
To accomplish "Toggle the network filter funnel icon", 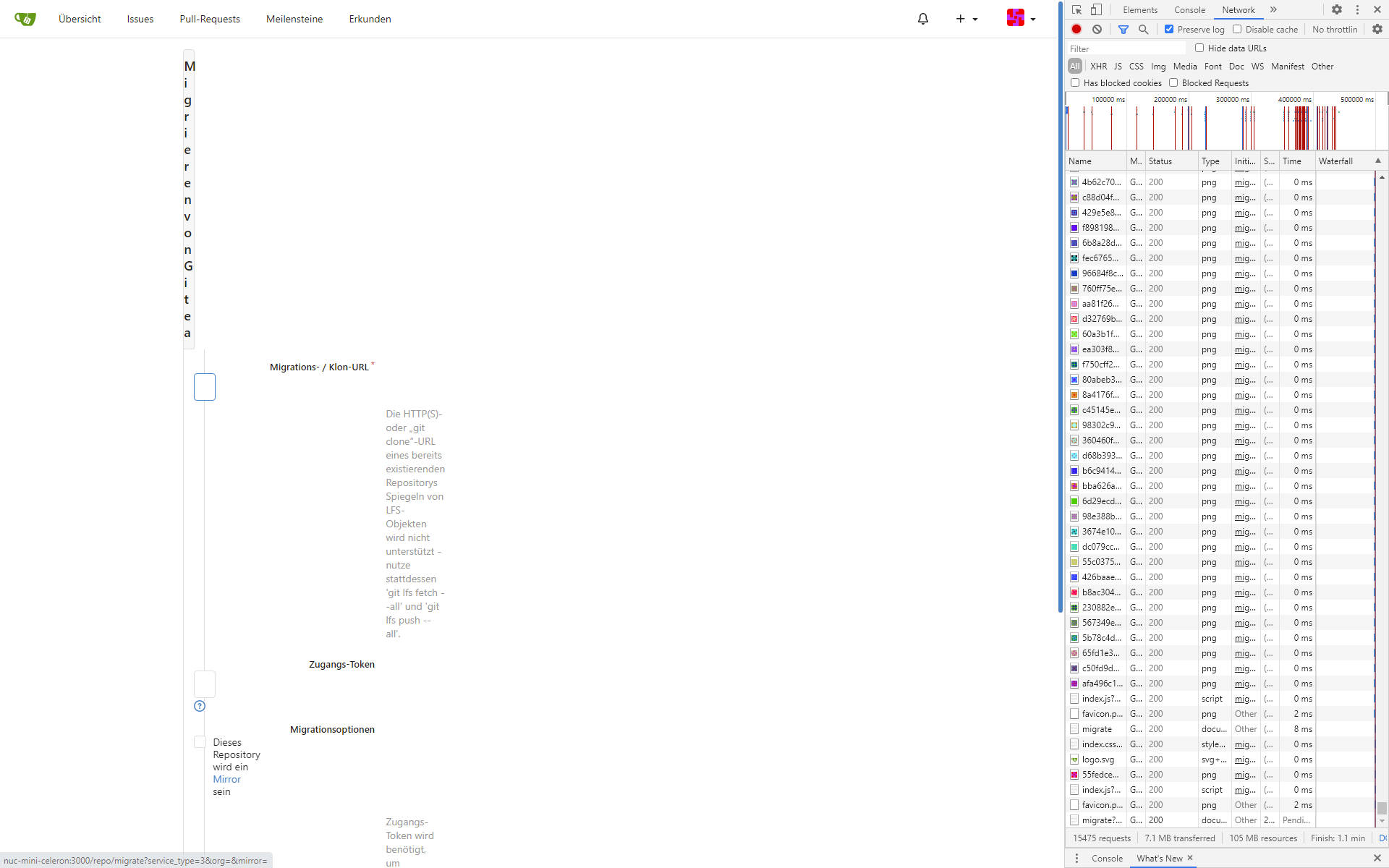I will pyautogui.click(x=1123, y=29).
